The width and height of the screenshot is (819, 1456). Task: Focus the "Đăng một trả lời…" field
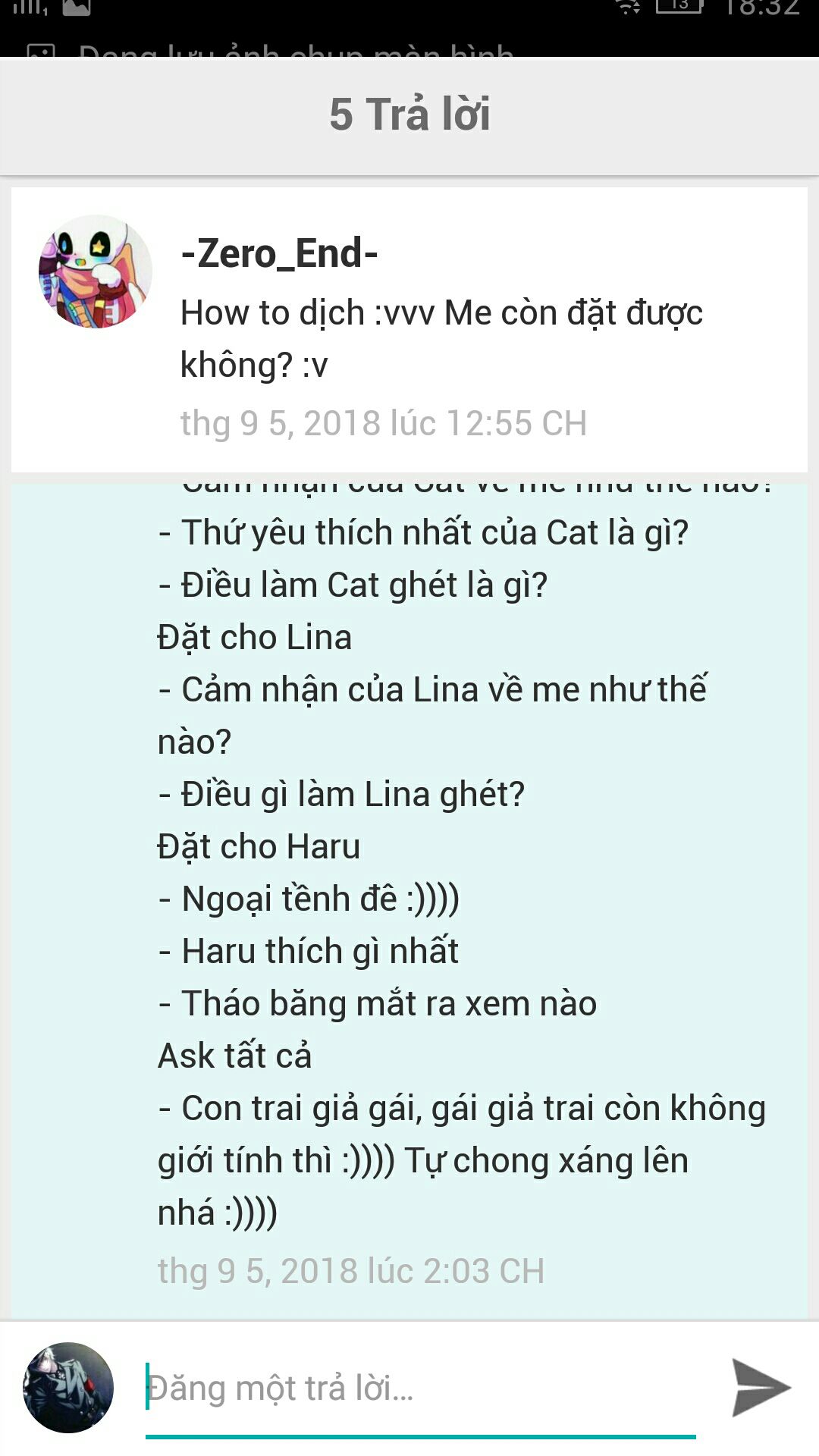[421, 1389]
